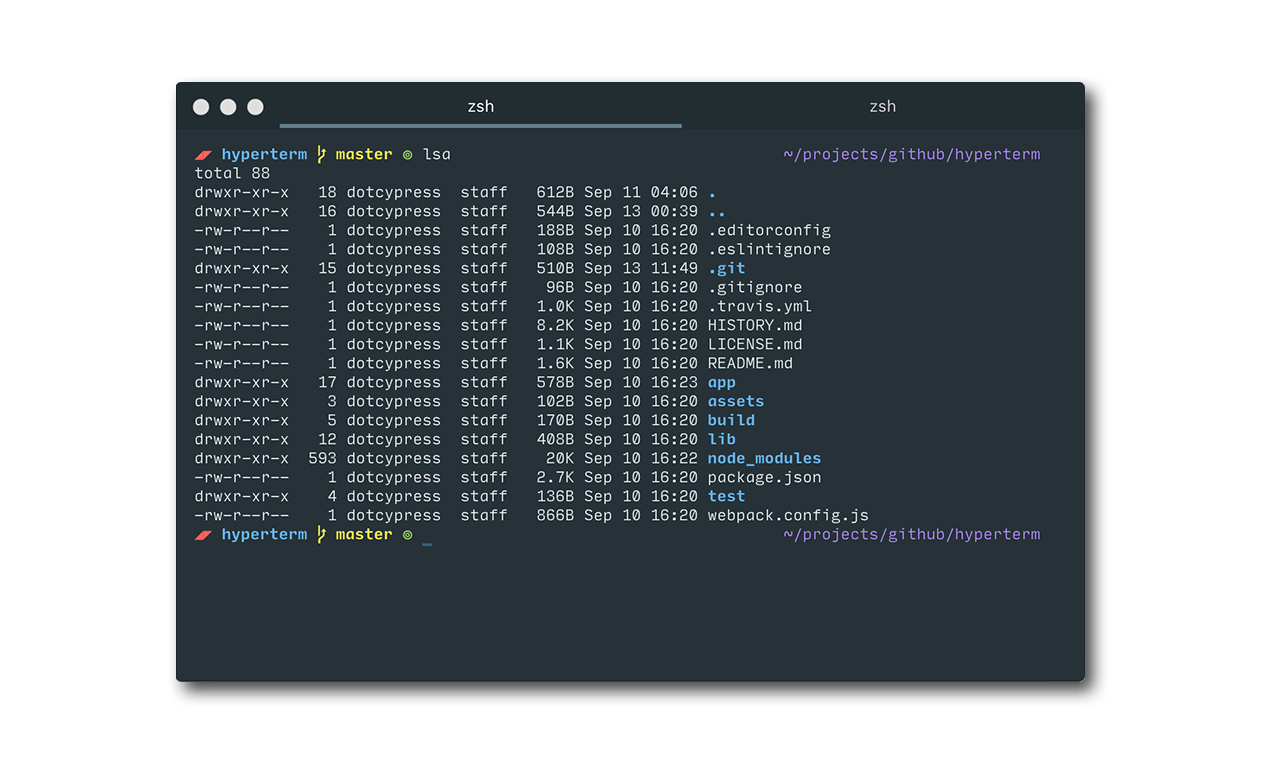Click the 'app' directory name
The width and height of the screenshot is (1263, 759).
pos(722,383)
